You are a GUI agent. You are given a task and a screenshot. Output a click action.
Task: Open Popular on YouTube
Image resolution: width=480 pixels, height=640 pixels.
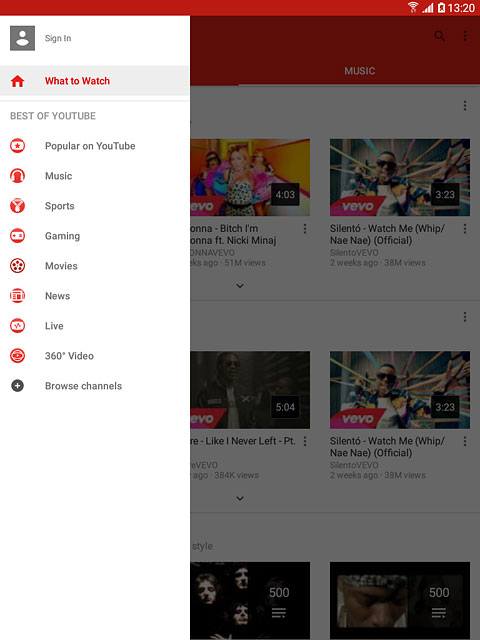95,146
